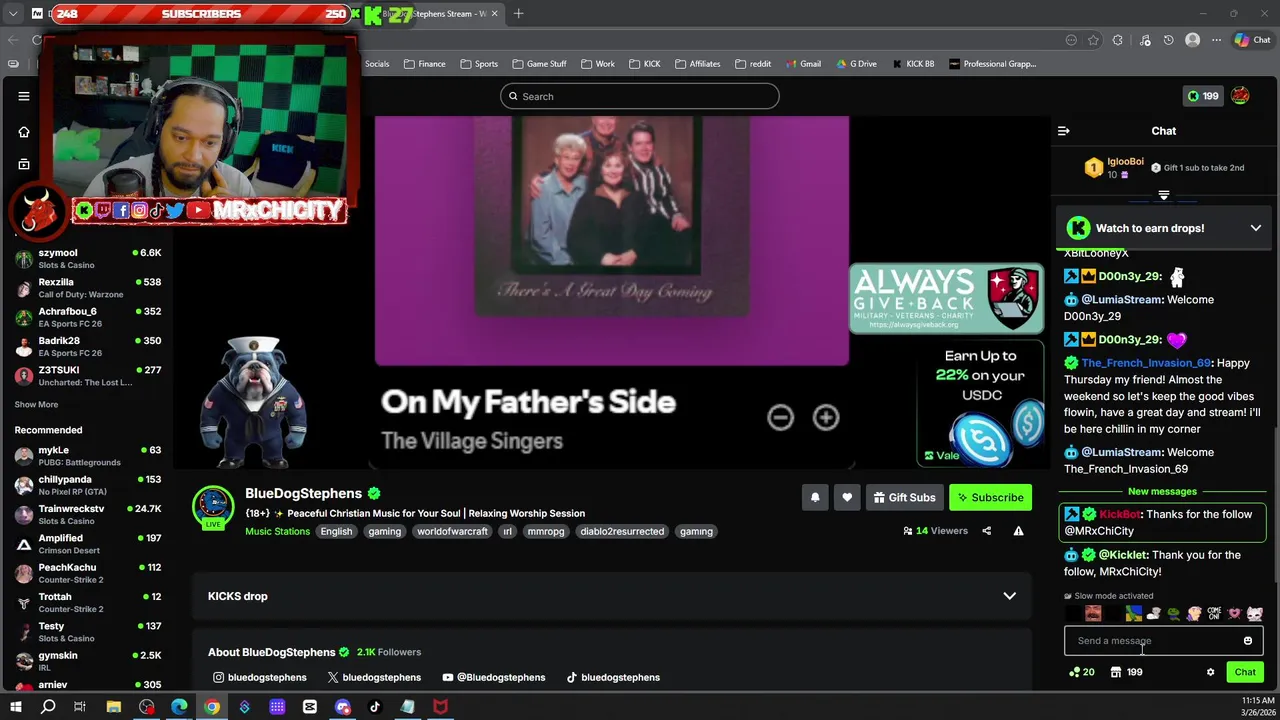Open @Bluedogstephens YouTube link
Image resolution: width=1280 pixels, height=720 pixels.
tap(493, 677)
